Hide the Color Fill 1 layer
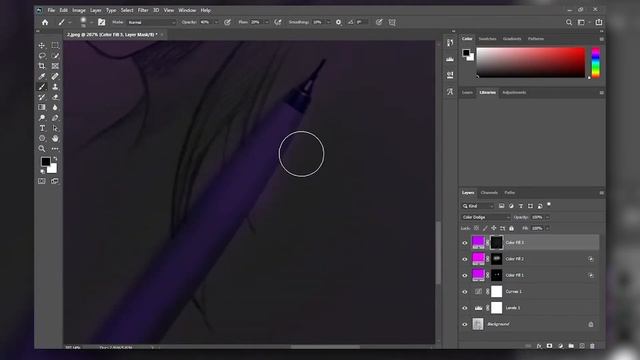The height and width of the screenshot is (360, 640). pos(464,276)
